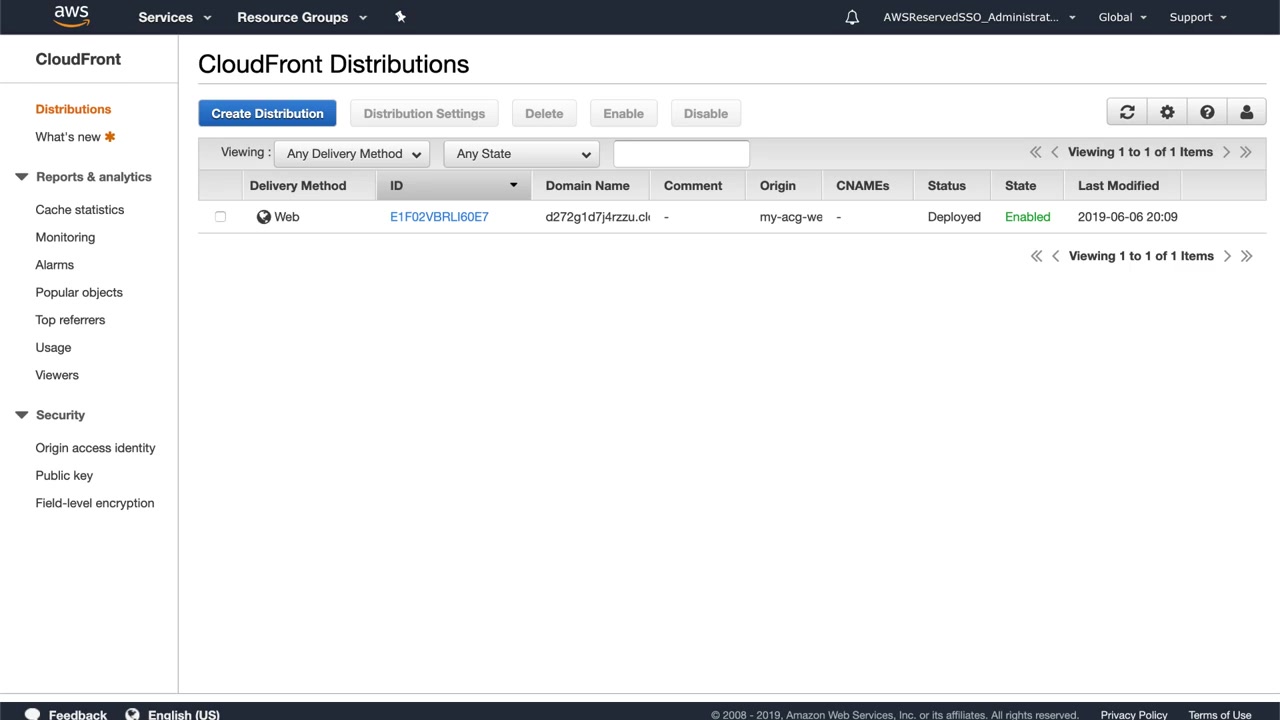Screen dimensions: 1280x720
Task: Open the Privacy Policy link
Action: click(x=1134, y=715)
